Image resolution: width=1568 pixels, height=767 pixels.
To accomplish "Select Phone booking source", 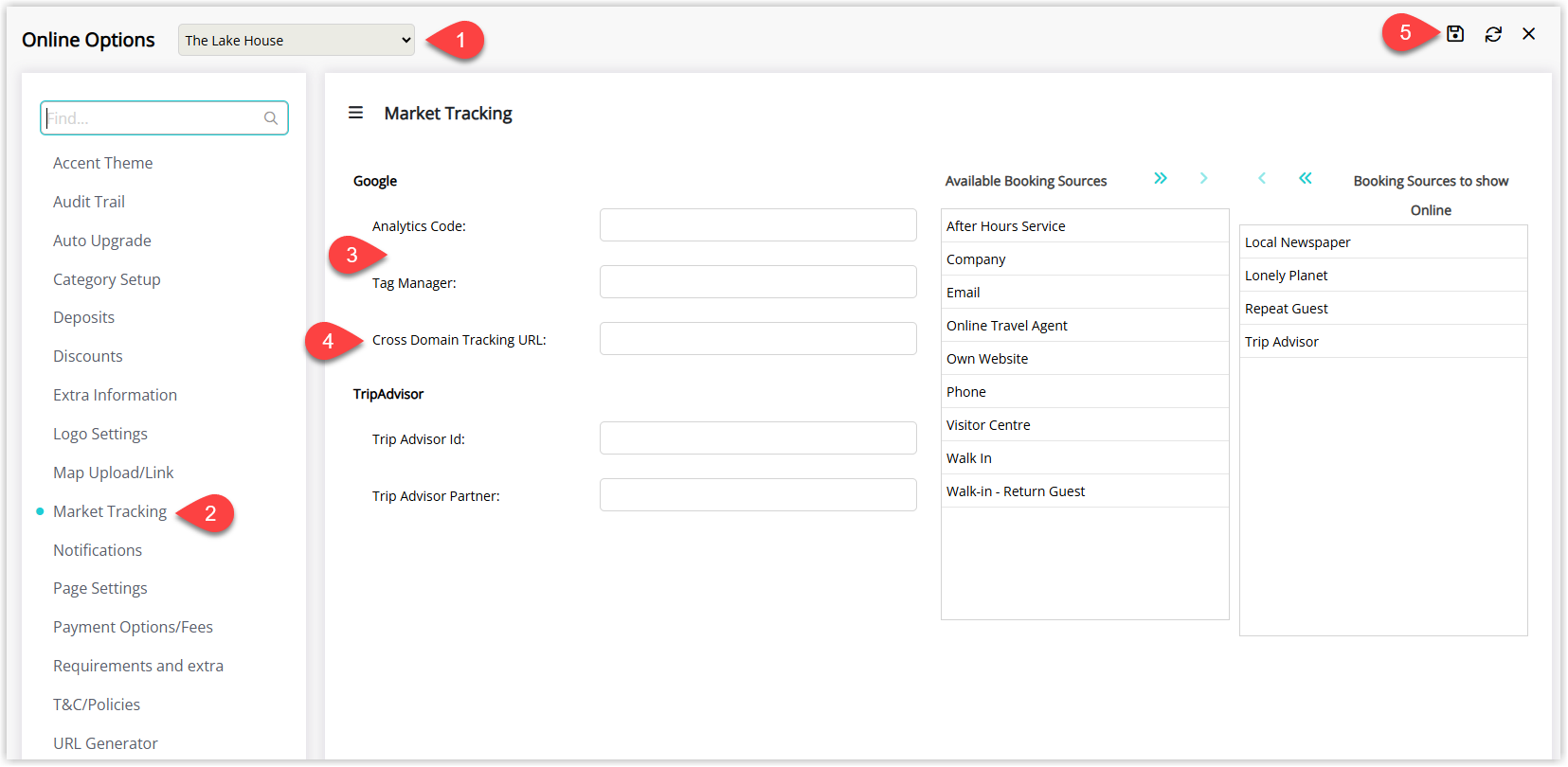I will [1085, 392].
